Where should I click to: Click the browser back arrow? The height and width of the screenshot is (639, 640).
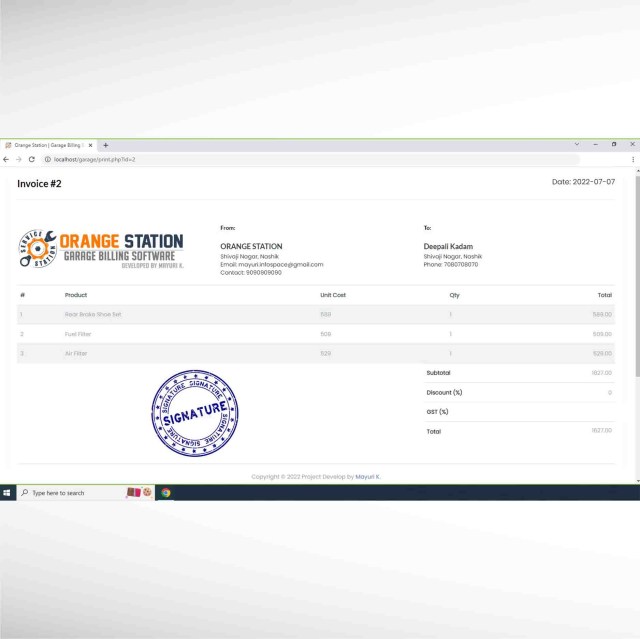[6, 160]
